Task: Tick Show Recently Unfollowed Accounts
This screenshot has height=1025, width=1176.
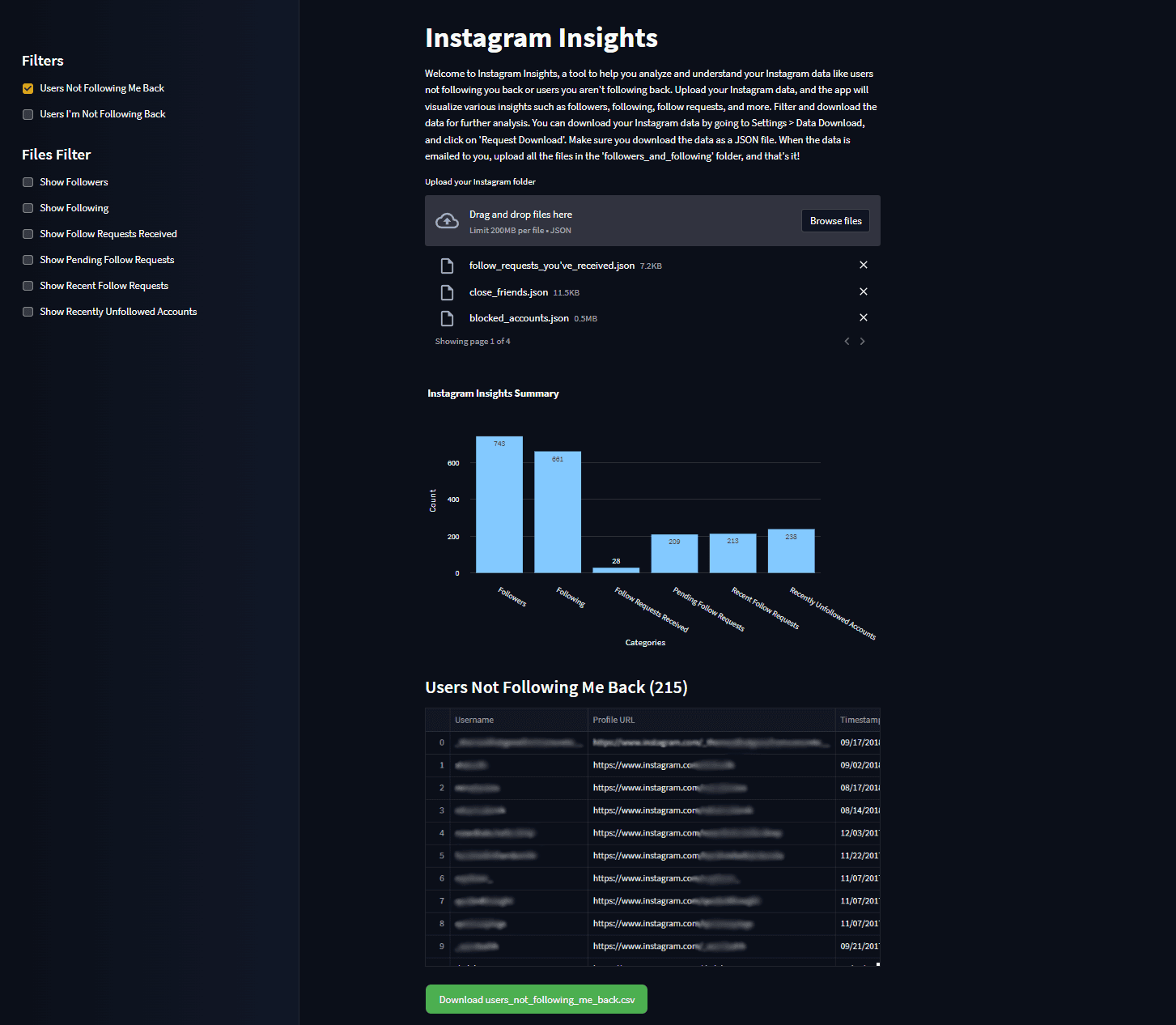Action: click(28, 312)
